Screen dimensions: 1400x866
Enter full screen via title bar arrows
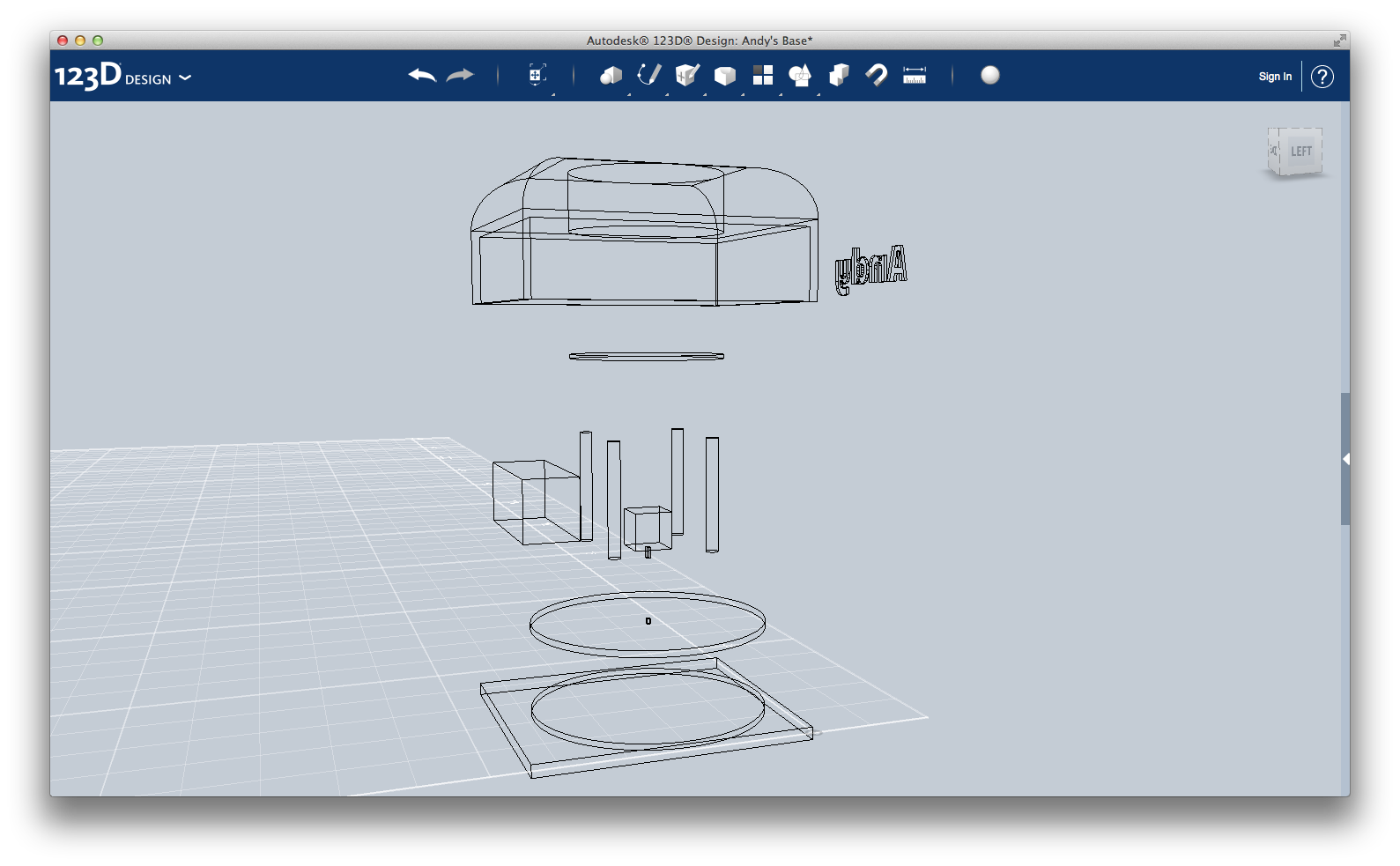pyautogui.click(x=1339, y=41)
